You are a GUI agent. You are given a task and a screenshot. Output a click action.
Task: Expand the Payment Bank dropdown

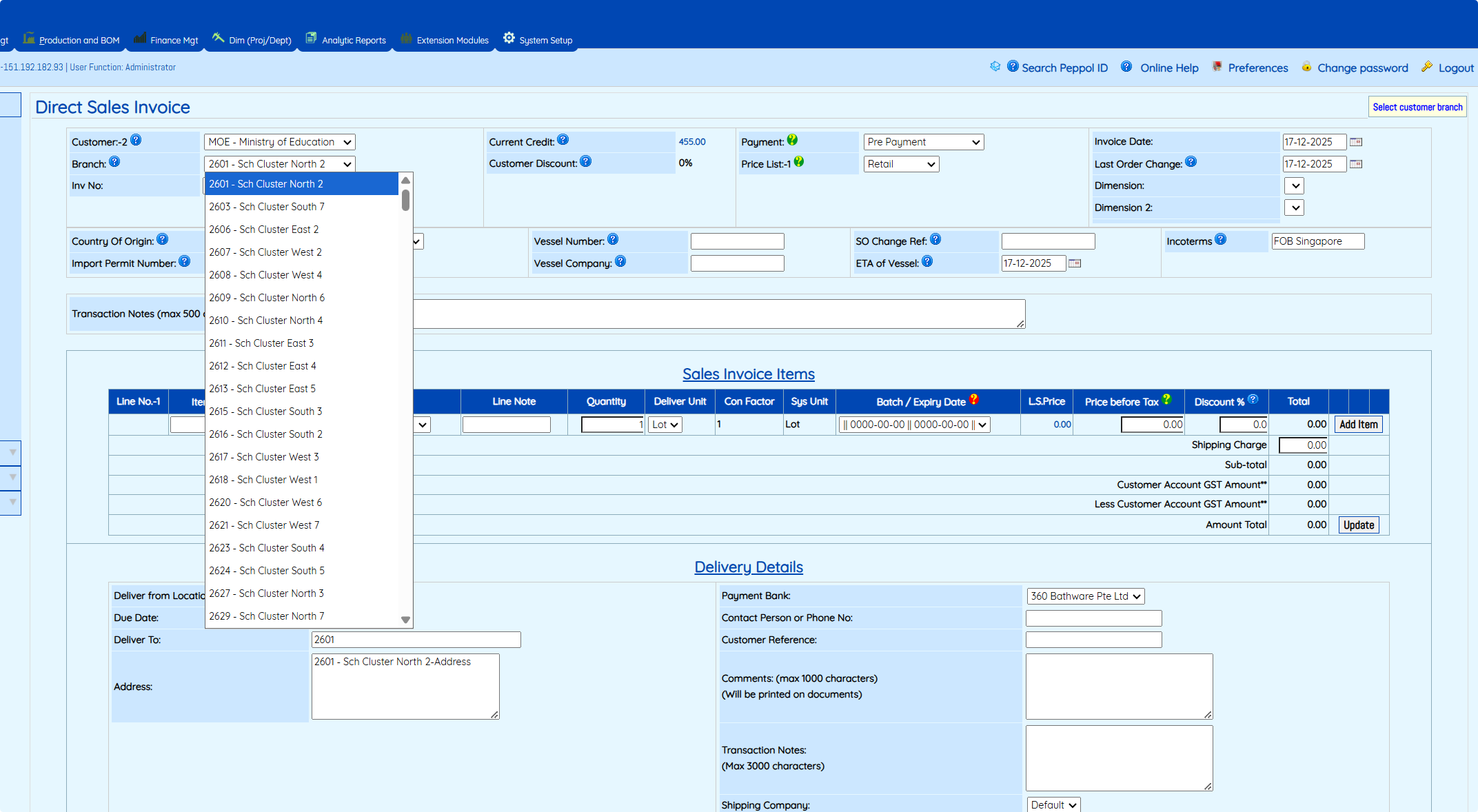[x=1085, y=596]
